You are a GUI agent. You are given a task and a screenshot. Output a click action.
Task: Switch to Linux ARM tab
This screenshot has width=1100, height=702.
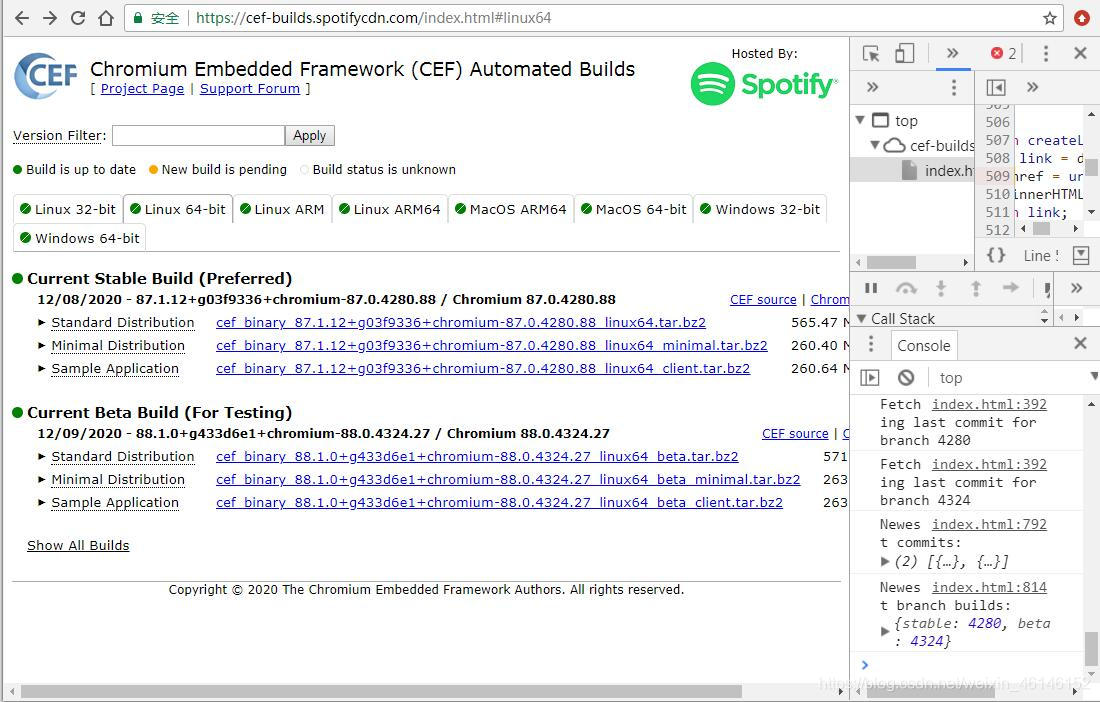[282, 209]
